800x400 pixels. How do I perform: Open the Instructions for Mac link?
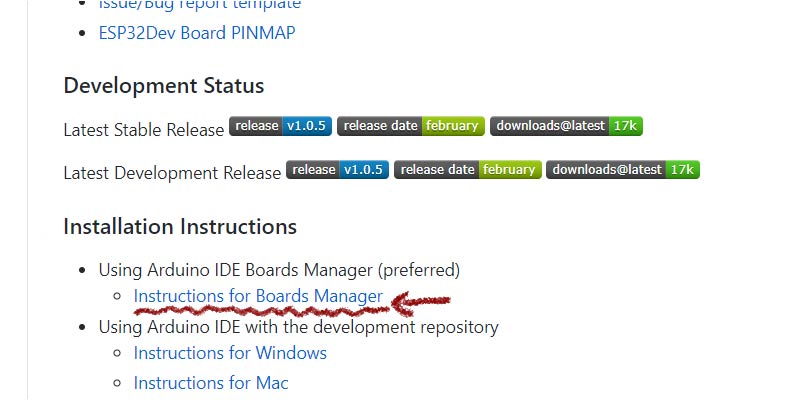(x=211, y=383)
